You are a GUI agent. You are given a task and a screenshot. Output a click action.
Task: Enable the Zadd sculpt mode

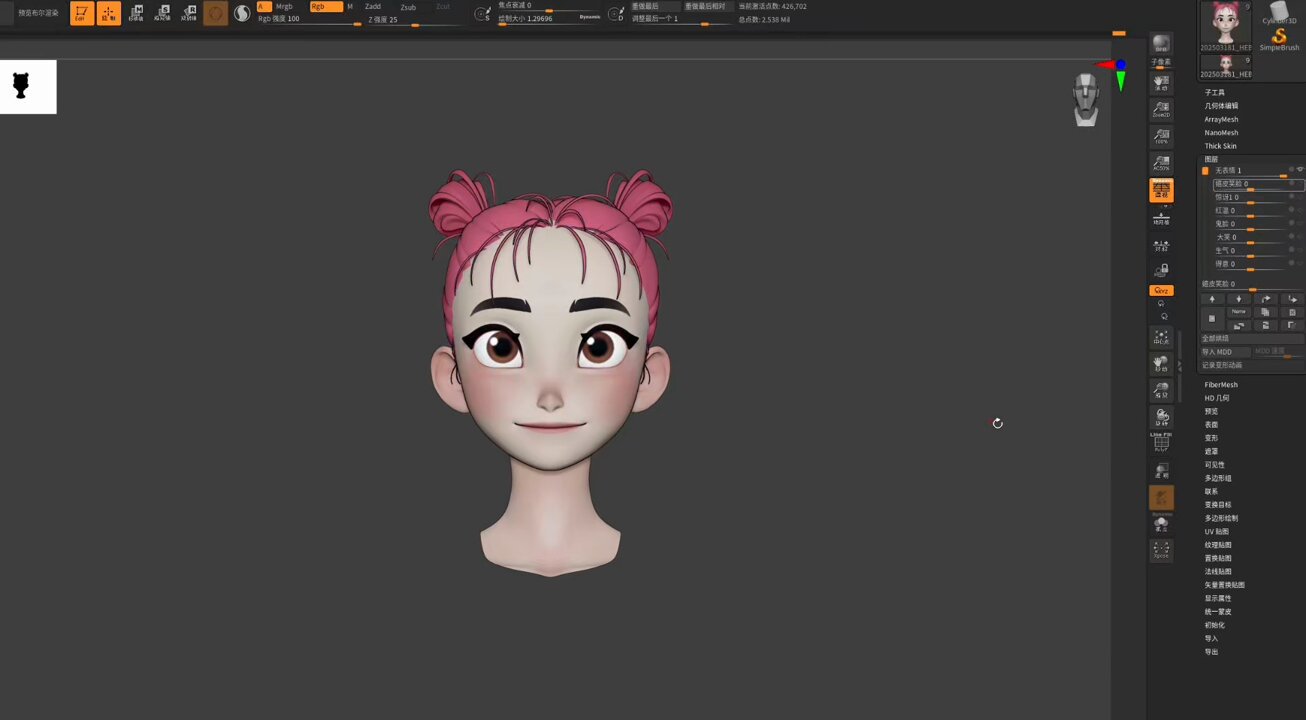372,7
